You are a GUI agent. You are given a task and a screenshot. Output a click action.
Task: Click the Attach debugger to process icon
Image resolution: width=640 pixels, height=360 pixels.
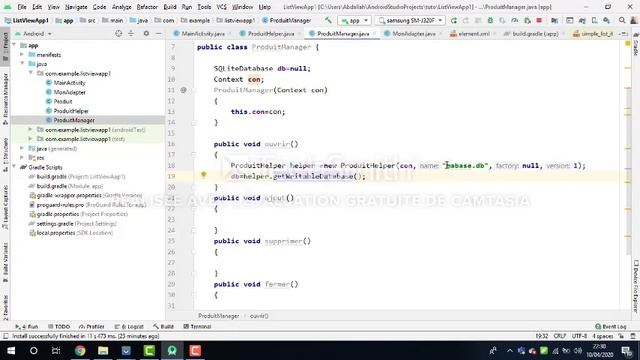(x=527, y=20)
